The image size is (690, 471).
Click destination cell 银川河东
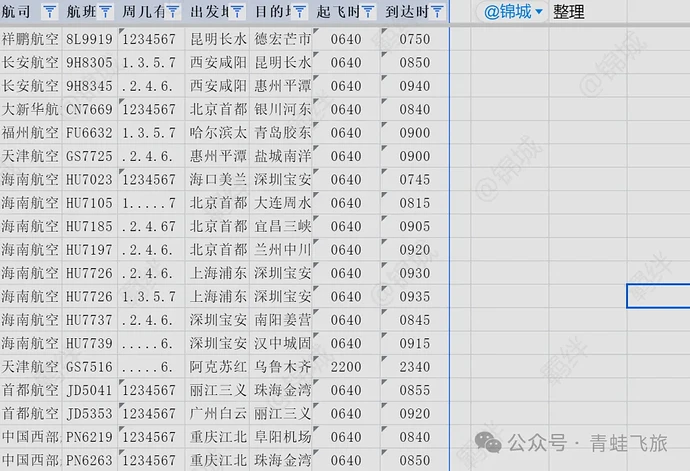[x=283, y=109]
